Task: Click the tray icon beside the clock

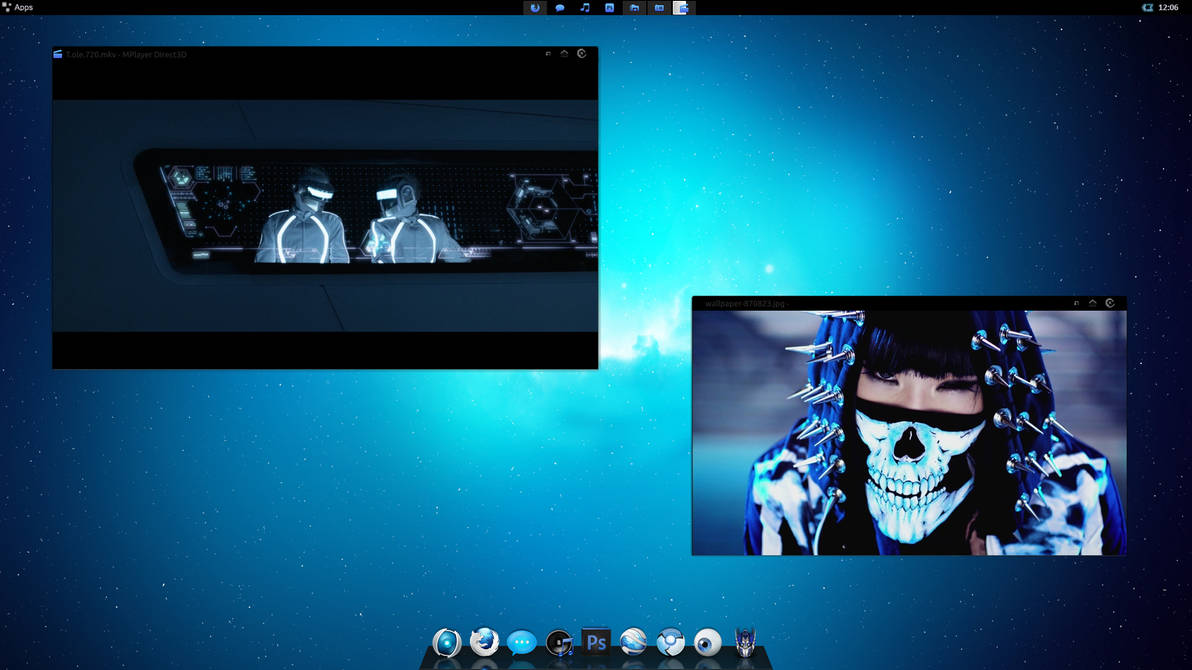Action: [1147, 8]
